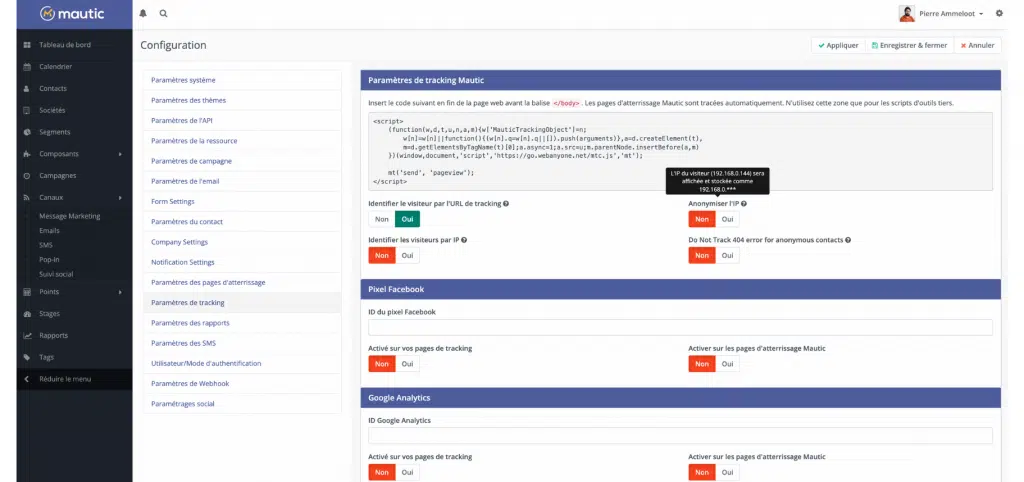Click the Rapports line chart icon

tap(27, 336)
